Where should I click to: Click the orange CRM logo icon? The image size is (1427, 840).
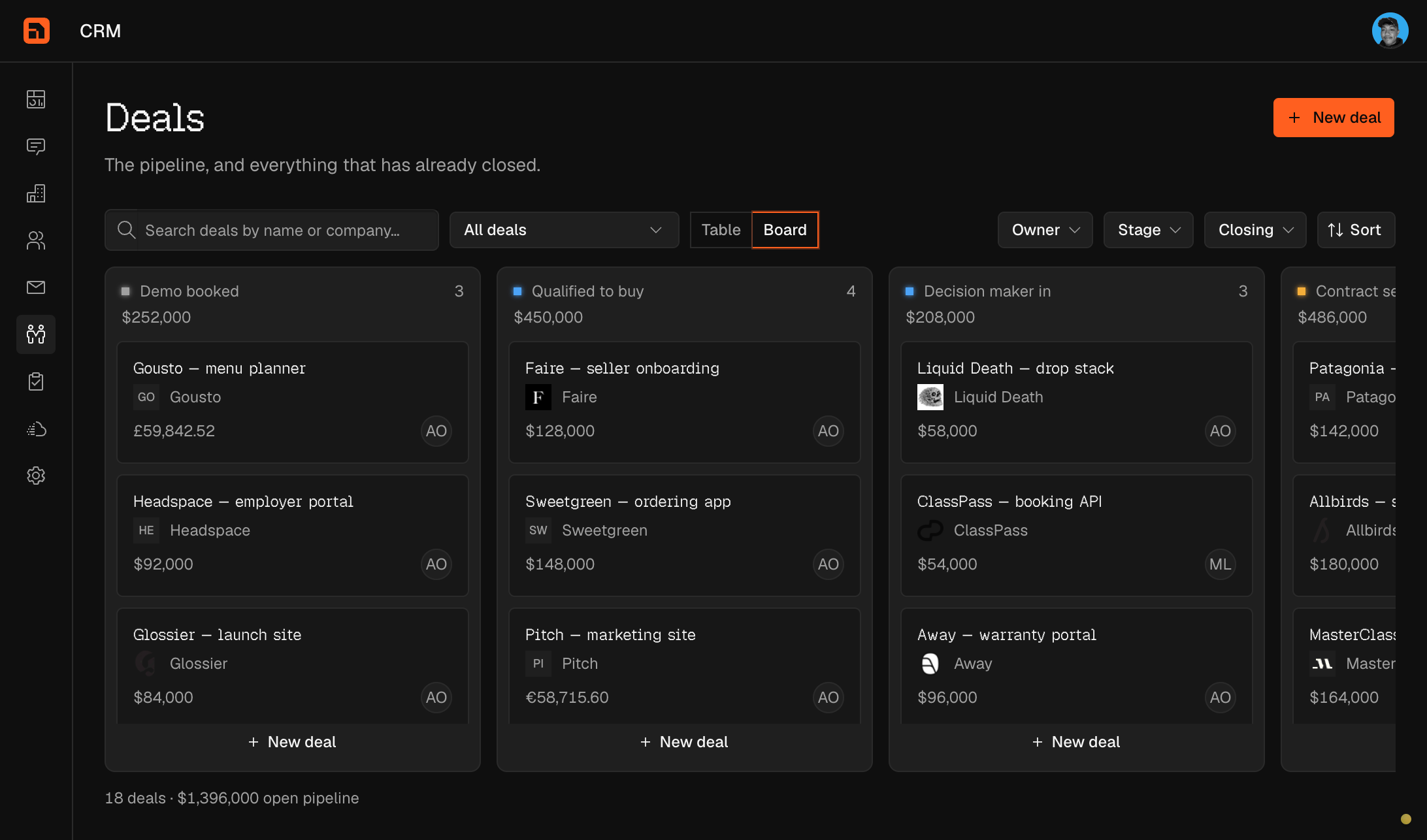point(37,31)
